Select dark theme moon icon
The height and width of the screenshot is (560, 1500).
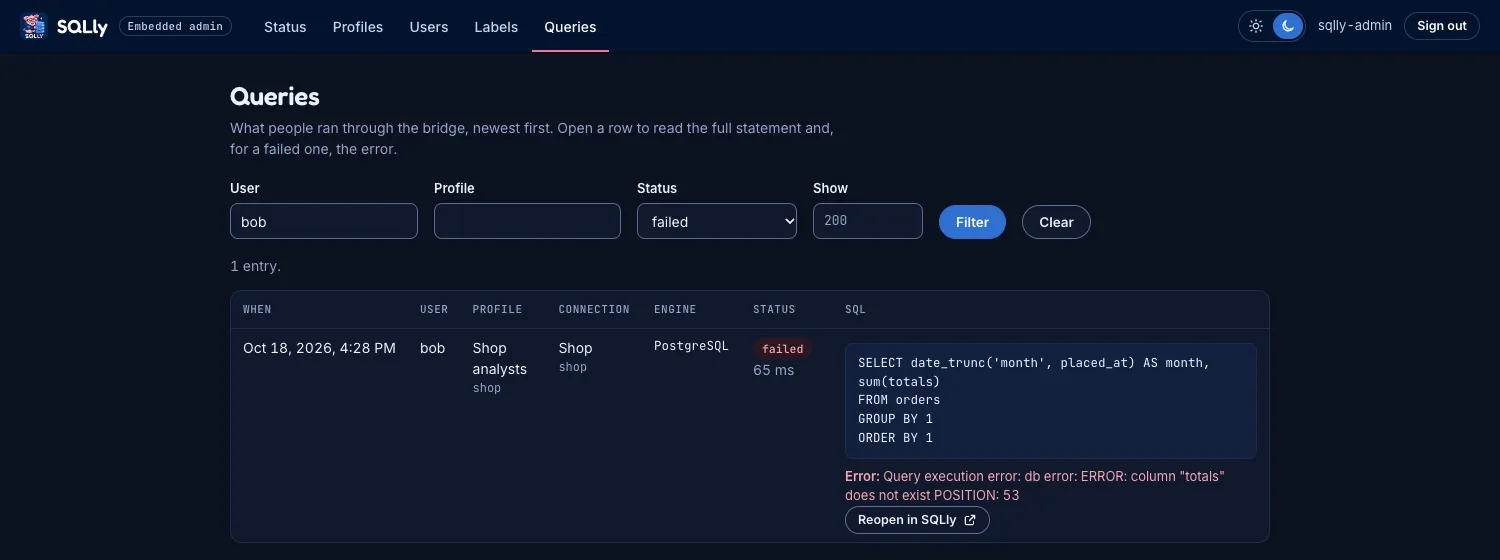coord(1288,26)
